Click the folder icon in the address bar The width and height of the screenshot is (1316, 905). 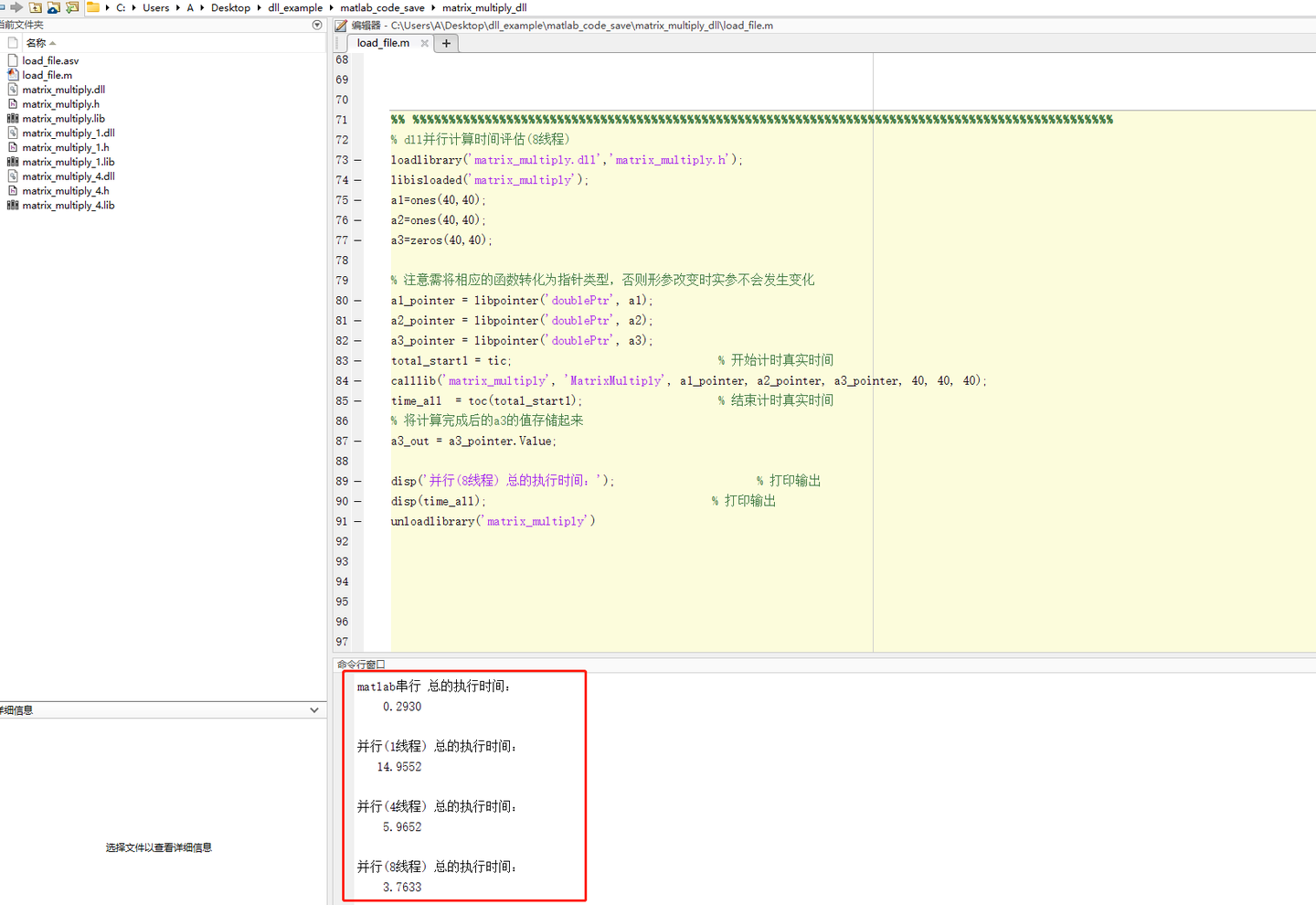click(x=94, y=7)
